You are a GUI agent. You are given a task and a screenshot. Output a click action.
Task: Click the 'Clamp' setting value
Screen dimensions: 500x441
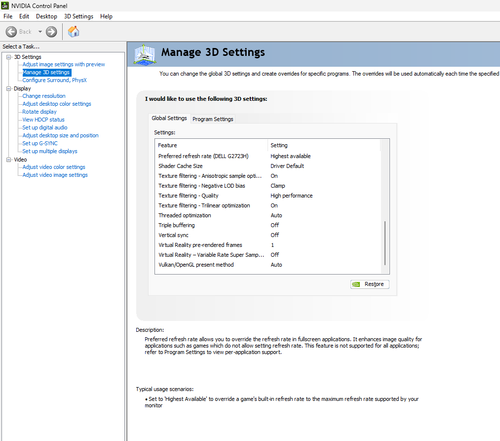[278, 186]
